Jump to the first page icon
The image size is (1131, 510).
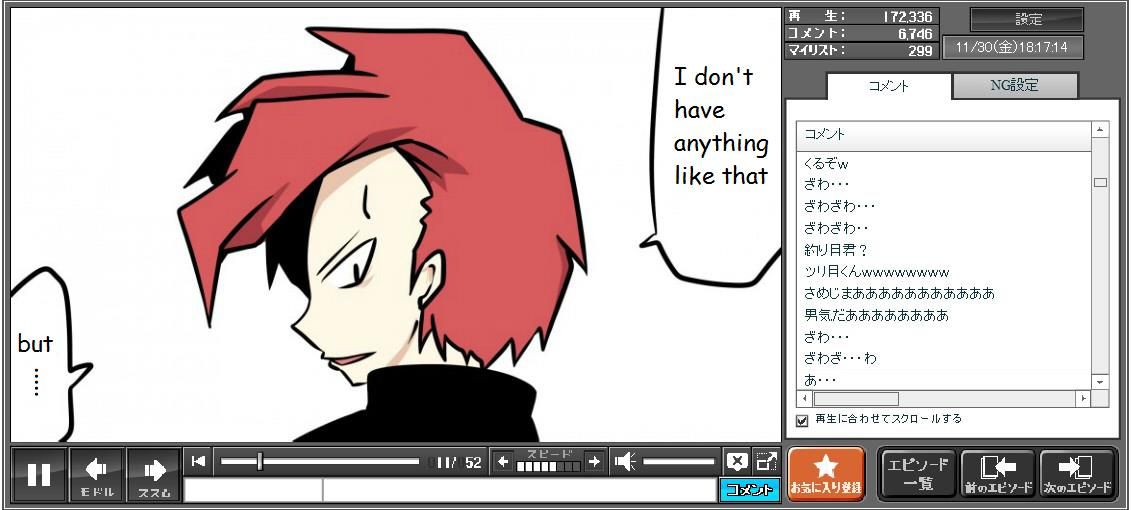pos(199,461)
